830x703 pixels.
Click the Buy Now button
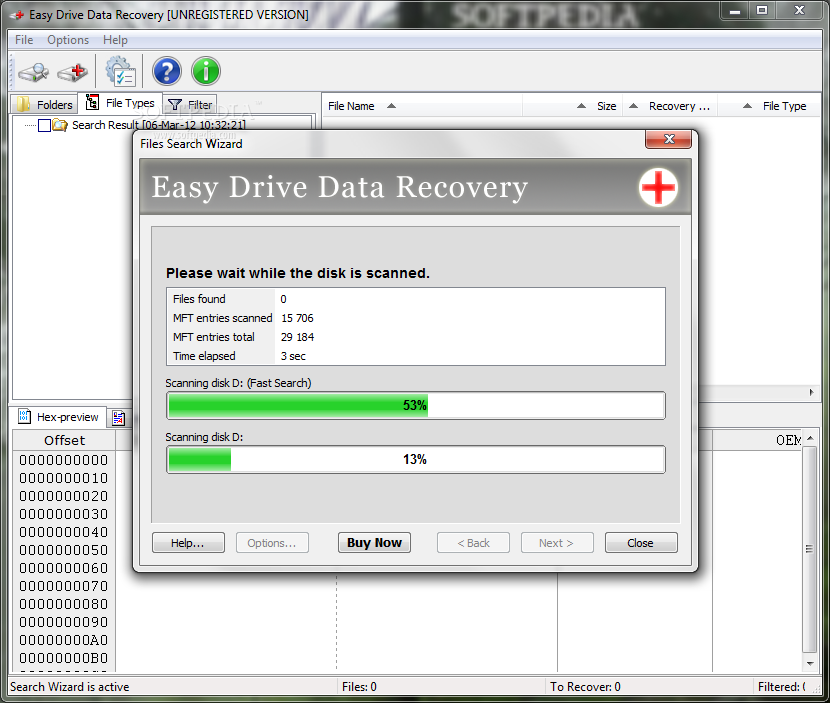click(374, 543)
